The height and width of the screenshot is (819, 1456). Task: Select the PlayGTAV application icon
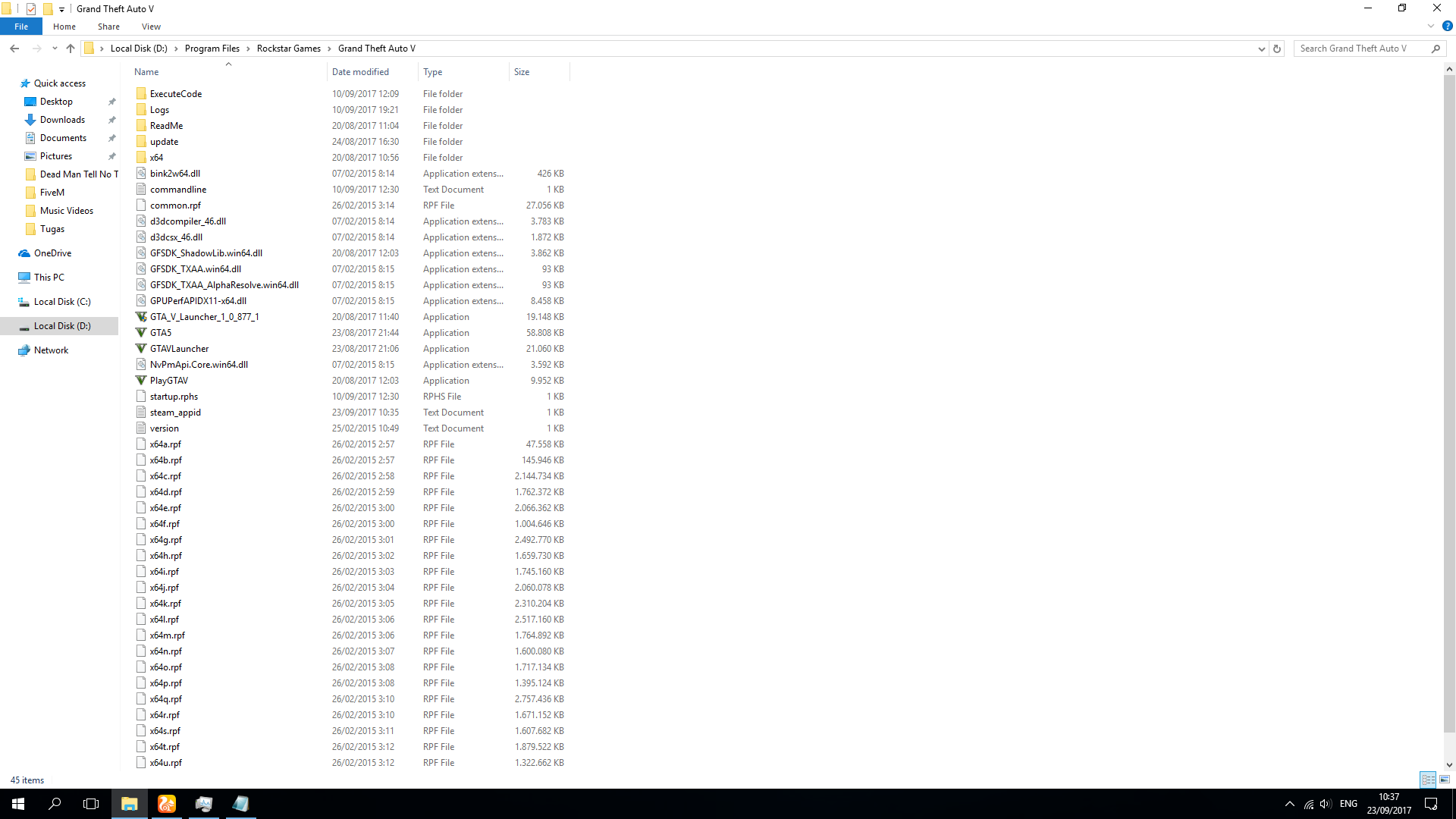tap(141, 381)
